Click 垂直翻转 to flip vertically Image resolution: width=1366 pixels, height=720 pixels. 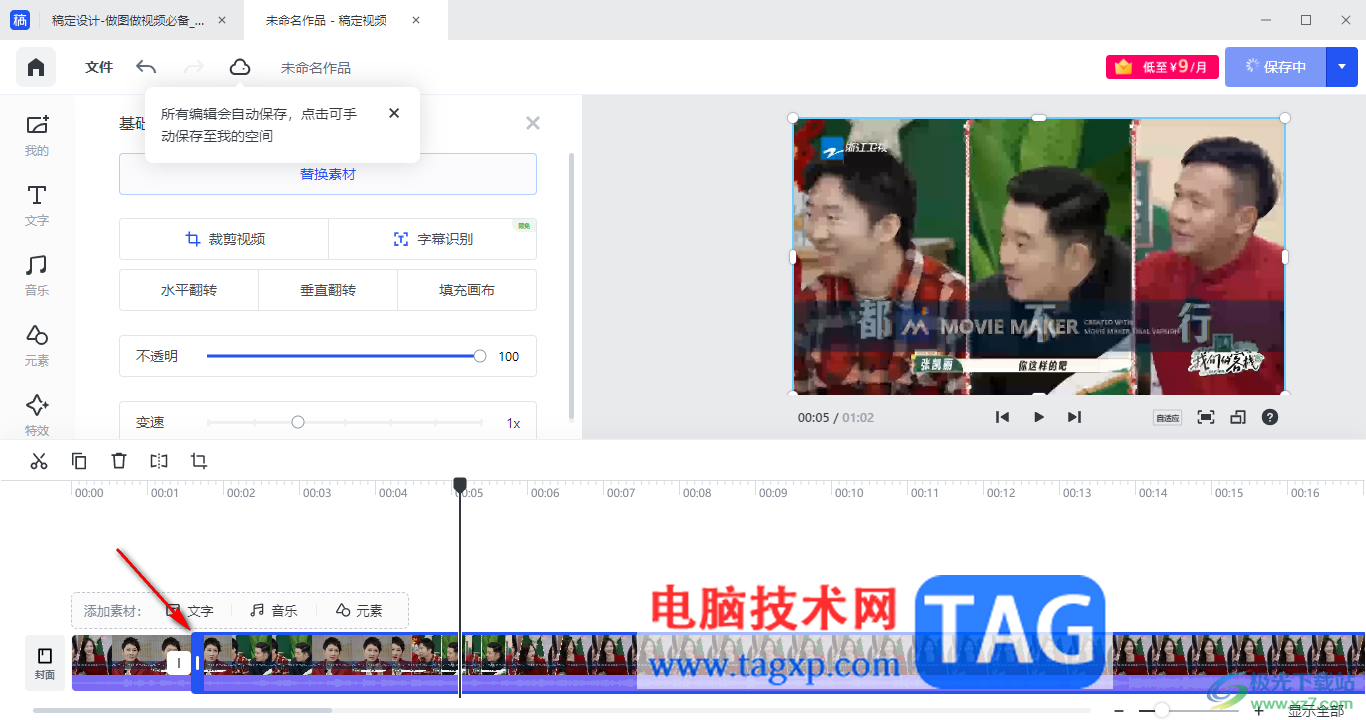click(328, 290)
